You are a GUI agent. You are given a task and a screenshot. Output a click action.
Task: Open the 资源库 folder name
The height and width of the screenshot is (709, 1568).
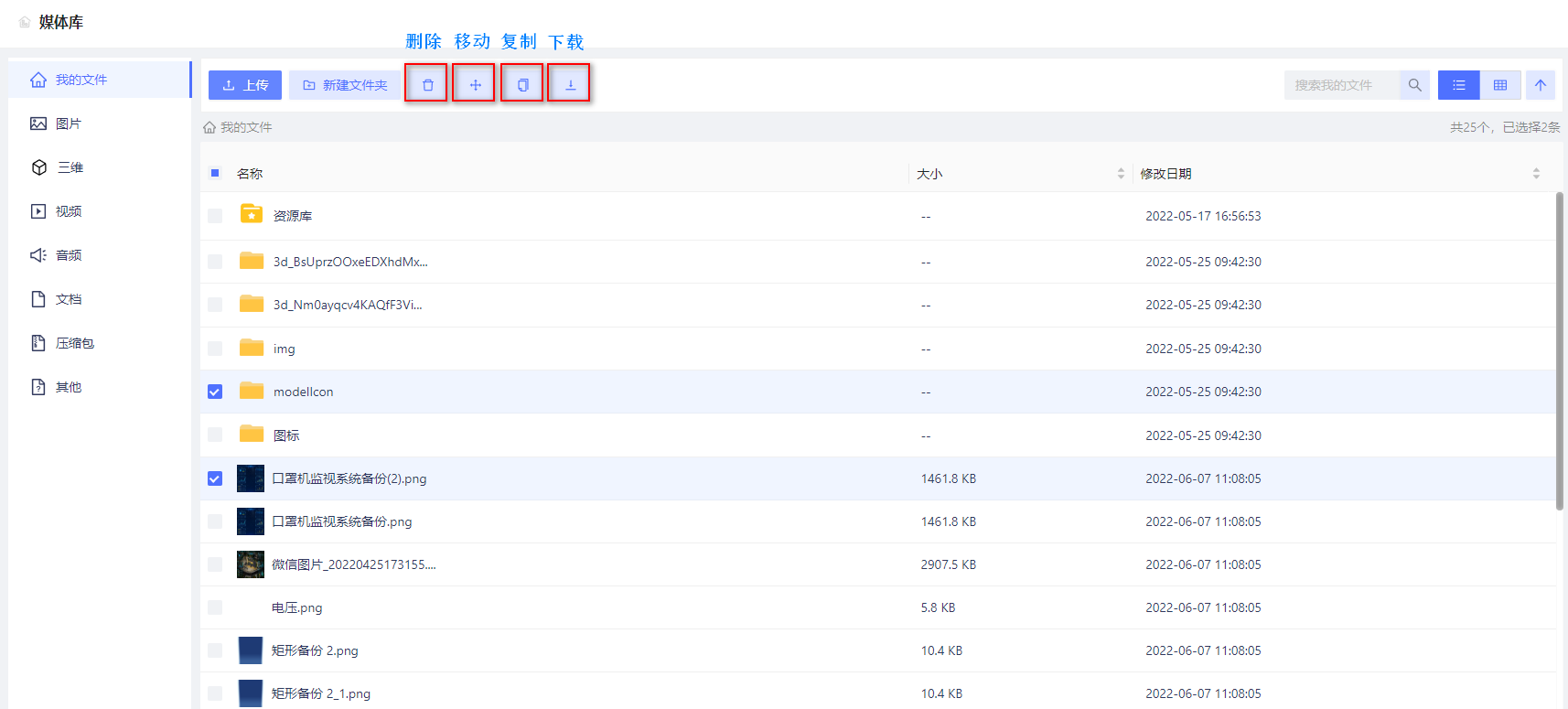pos(293,216)
